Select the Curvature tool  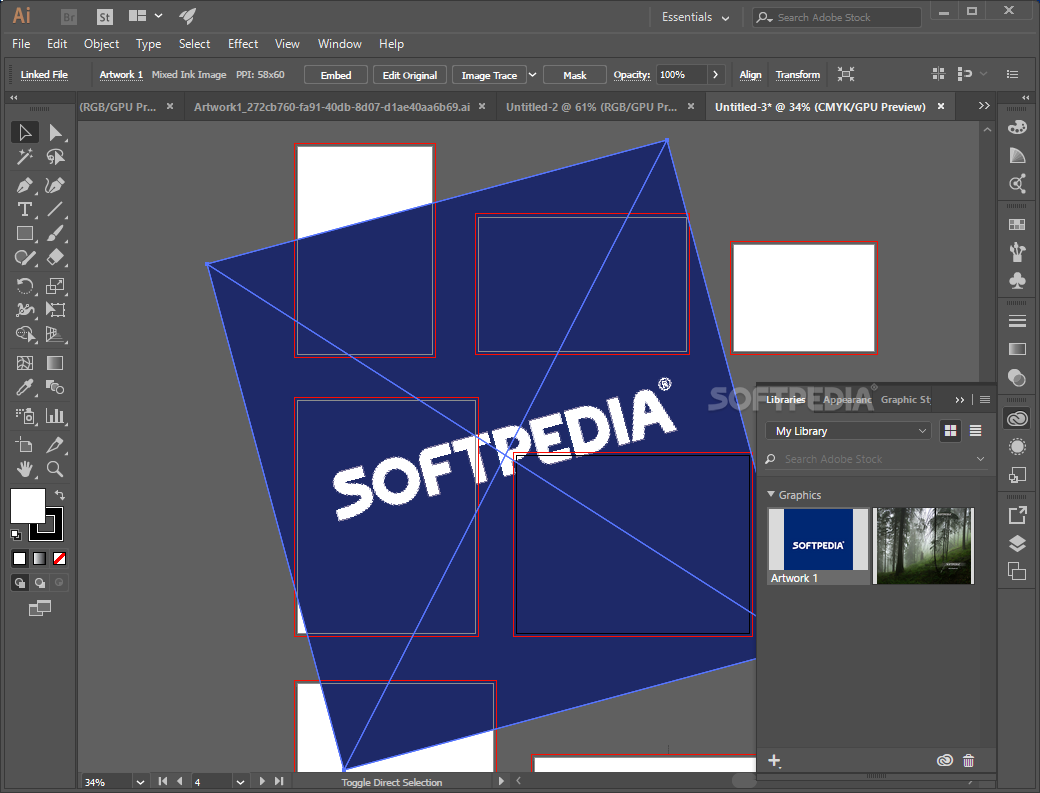[x=55, y=186]
